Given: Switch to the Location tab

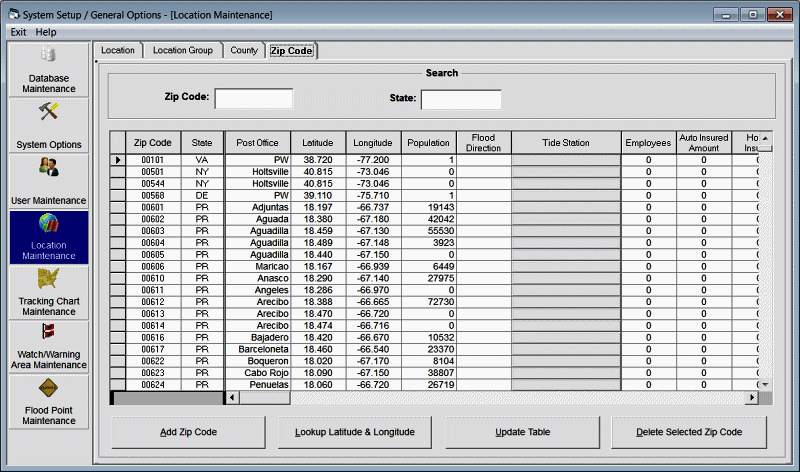Looking at the screenshot, I should 118,50.
